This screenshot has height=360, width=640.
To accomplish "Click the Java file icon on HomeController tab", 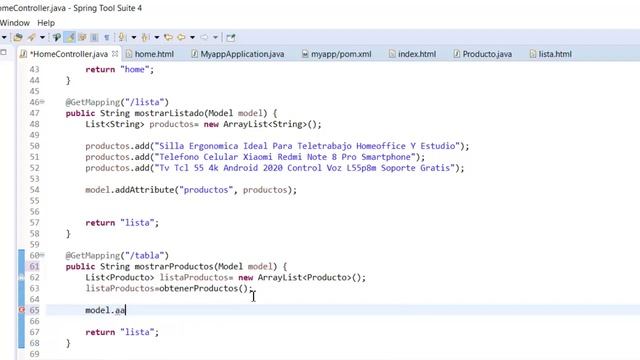I will pos(23,54).
